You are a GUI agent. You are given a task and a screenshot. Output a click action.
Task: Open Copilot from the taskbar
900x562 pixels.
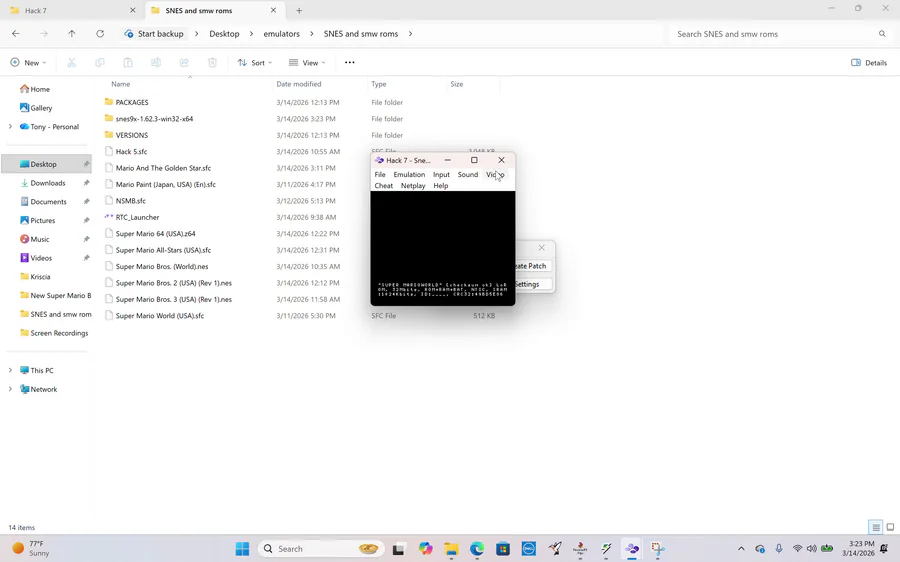[425, 549]
